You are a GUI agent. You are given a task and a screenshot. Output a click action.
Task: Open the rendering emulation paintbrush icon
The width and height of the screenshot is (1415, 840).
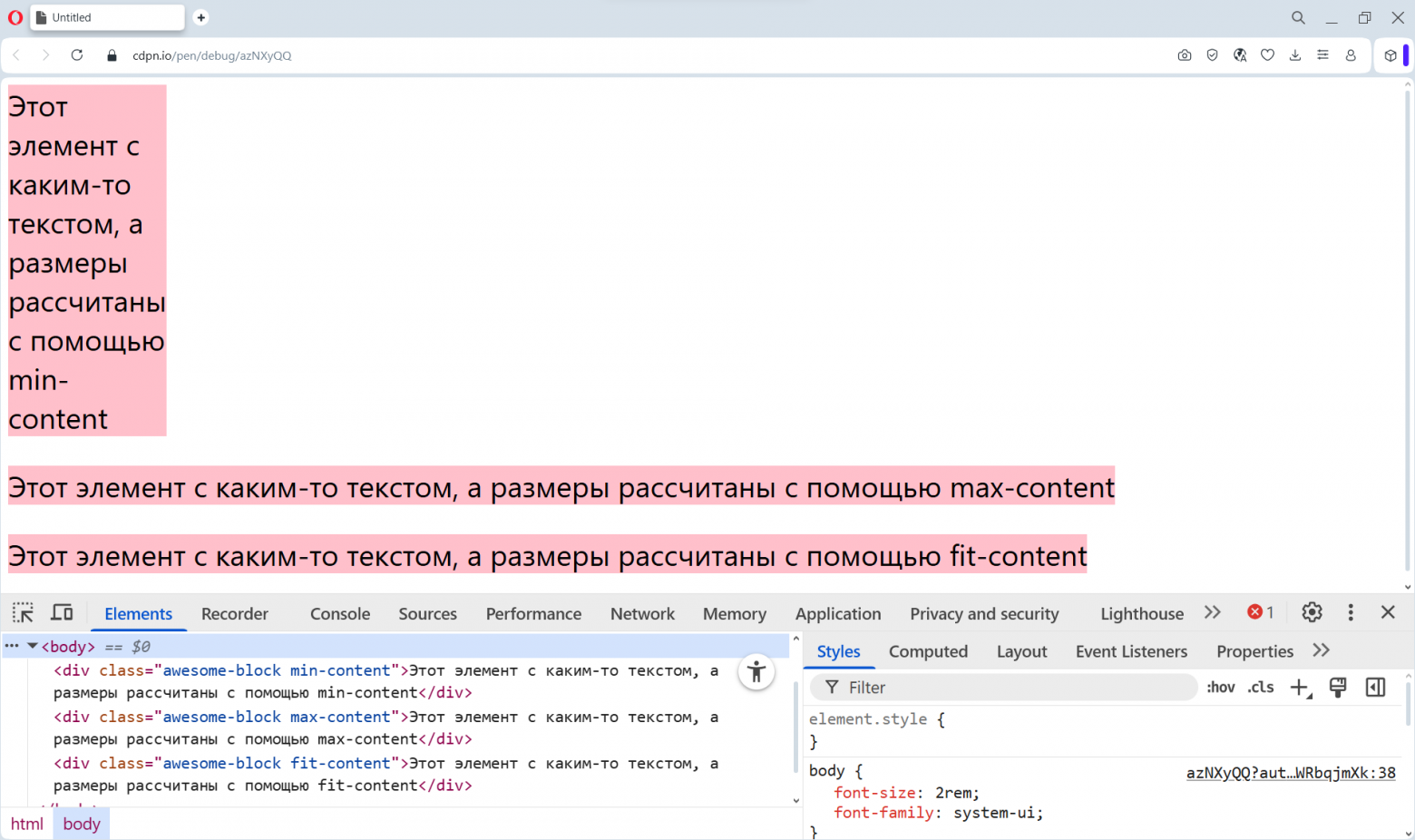click(x=1338, y=688)
